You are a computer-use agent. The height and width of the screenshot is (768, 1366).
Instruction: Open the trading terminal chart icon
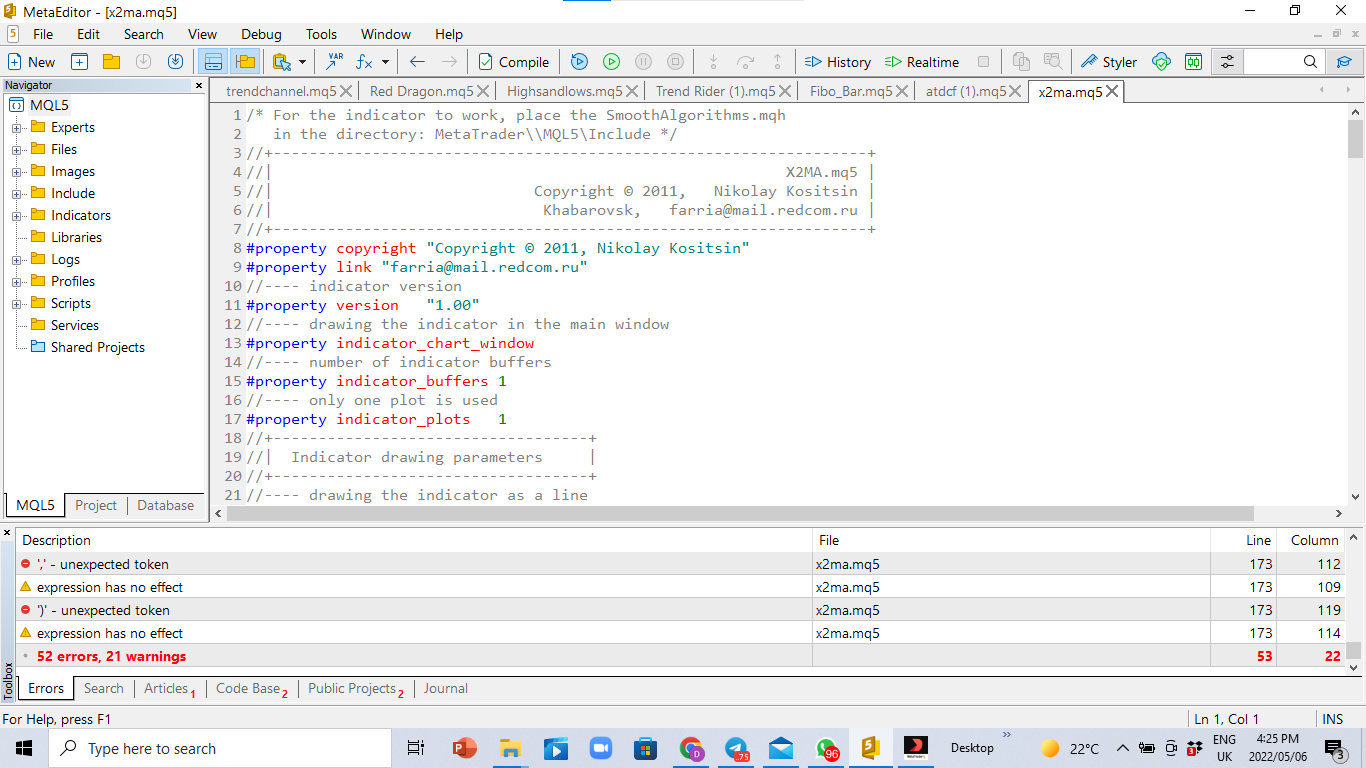click(1193, 62)
